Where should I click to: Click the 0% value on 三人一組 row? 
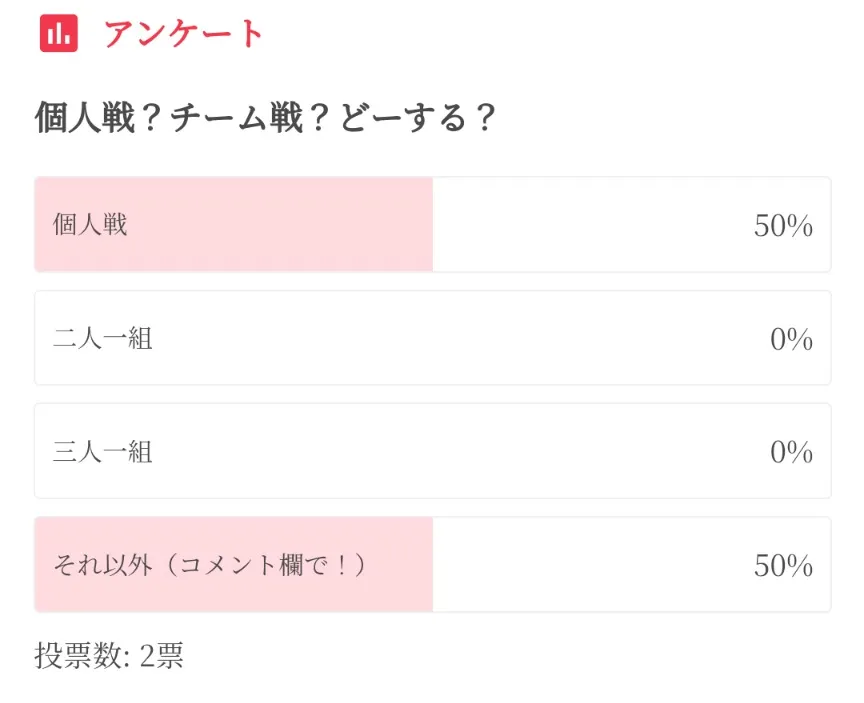tap(791, 453)
